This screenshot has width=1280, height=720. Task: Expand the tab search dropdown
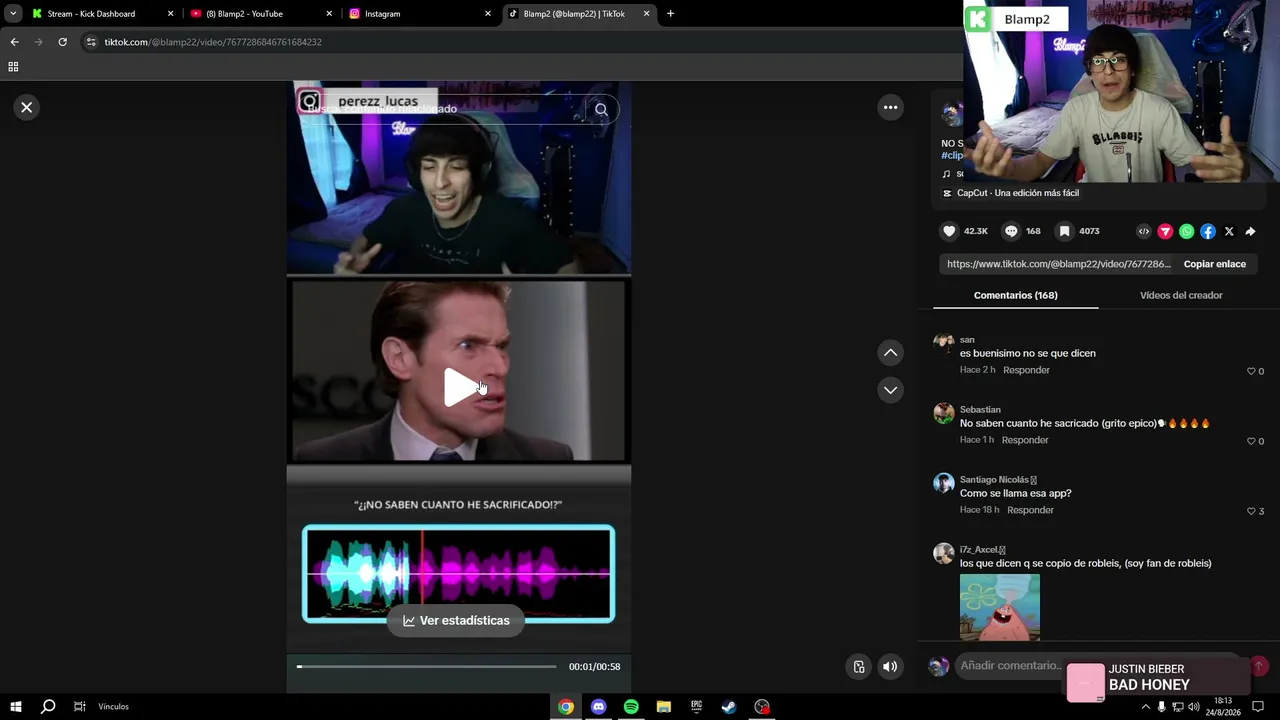tap(13, 14)
